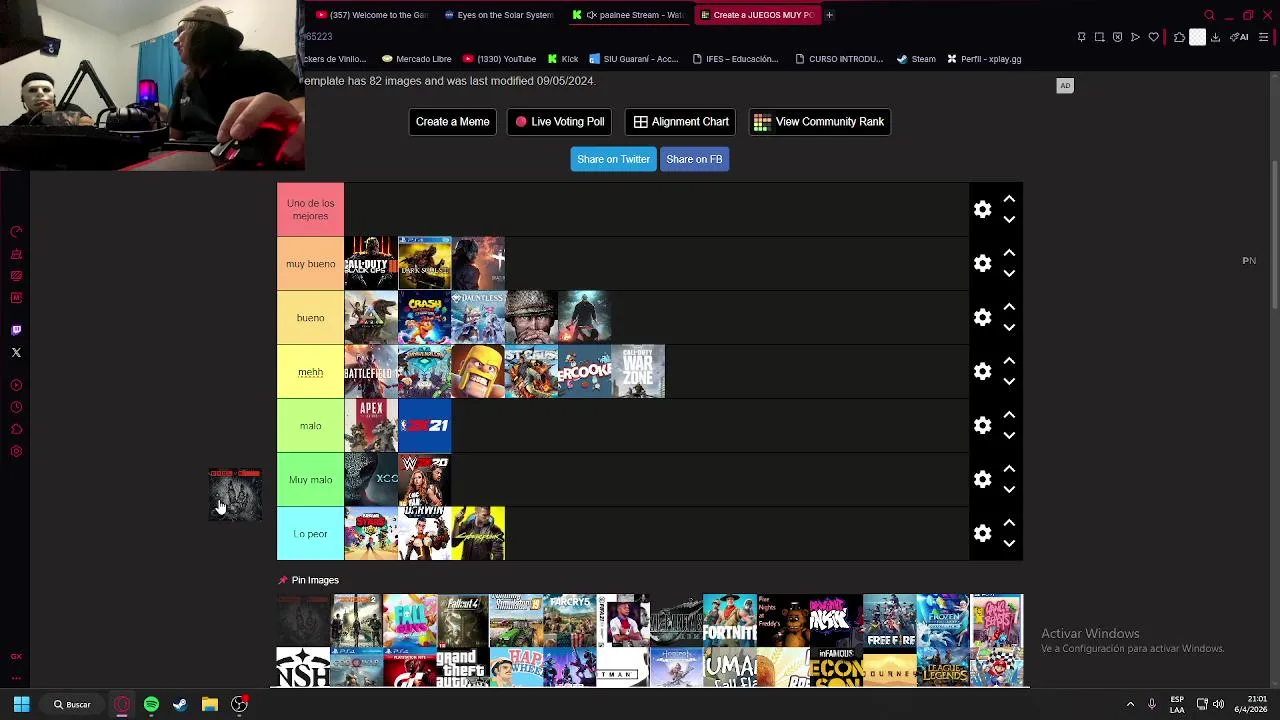Image resolution: width=1280 pixels, height=720 pixels.
Task: Open 'CURSO INTRODU...' bookmark
Action: pyautogui.click(x=838, y=59)
